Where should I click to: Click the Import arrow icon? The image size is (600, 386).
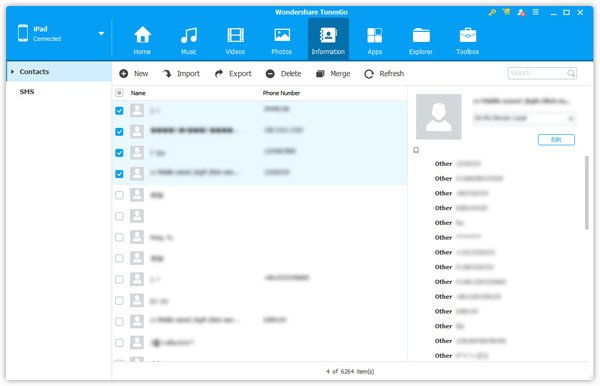click(166, 73)
